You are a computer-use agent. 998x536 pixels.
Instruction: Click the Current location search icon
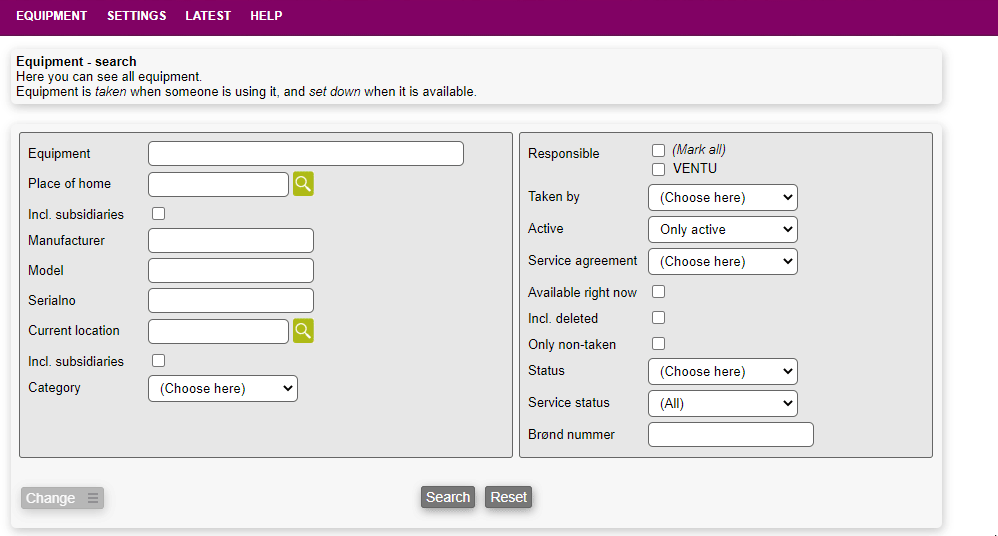click(x=303, y=331)
